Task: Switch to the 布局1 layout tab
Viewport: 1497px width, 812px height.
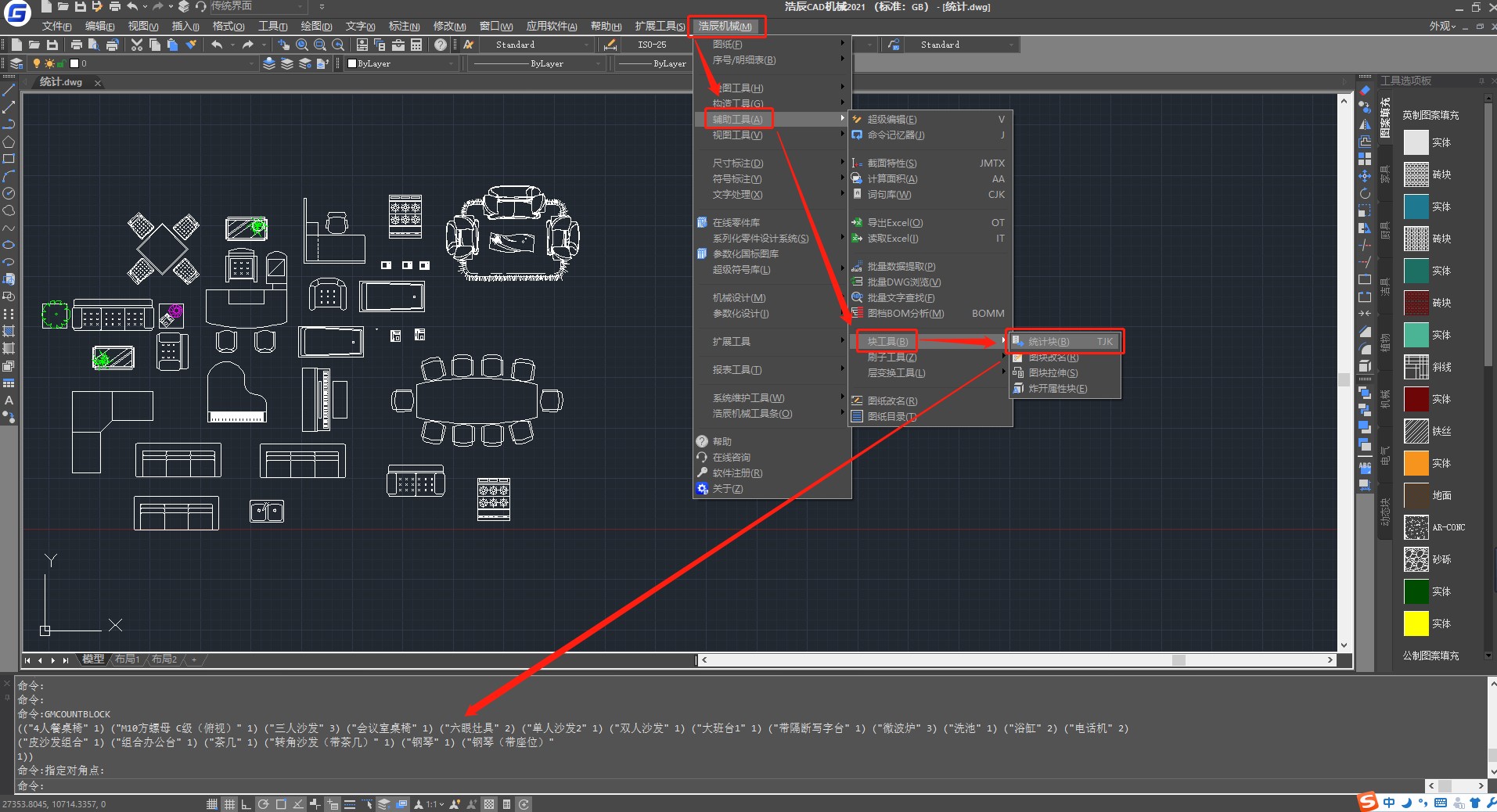Action: coord(128,659)
